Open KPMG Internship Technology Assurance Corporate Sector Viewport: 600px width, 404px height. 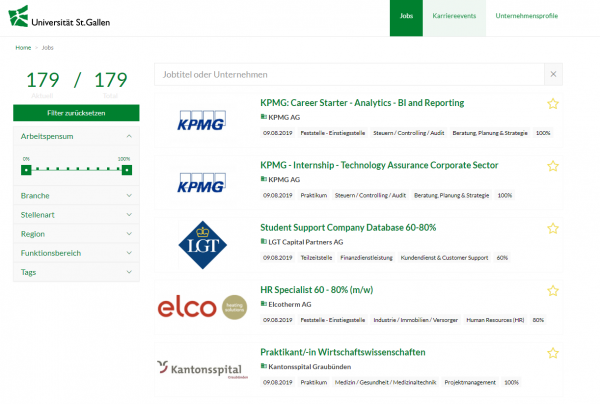(379, 165)
